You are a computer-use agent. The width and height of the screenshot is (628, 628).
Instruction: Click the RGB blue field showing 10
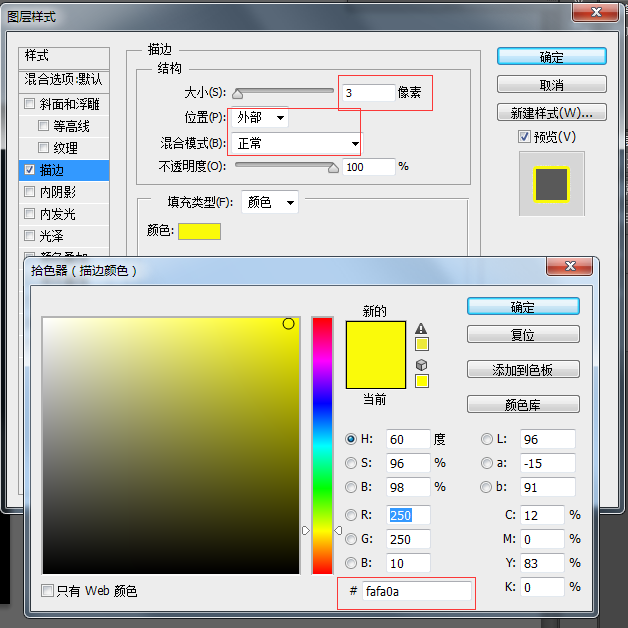click(x=408, y=563)
